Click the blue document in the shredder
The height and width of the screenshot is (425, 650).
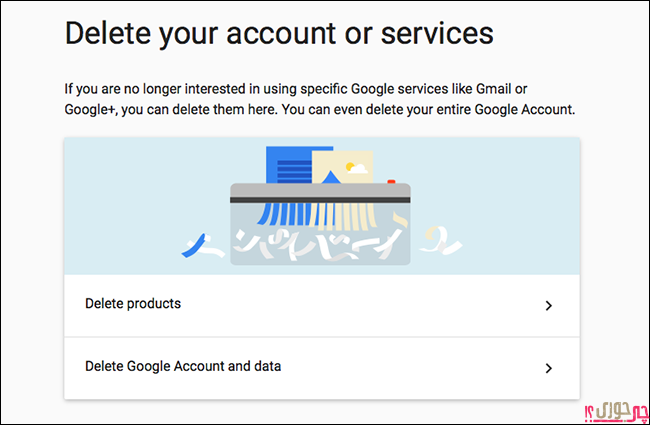click(x=289, y=165)
